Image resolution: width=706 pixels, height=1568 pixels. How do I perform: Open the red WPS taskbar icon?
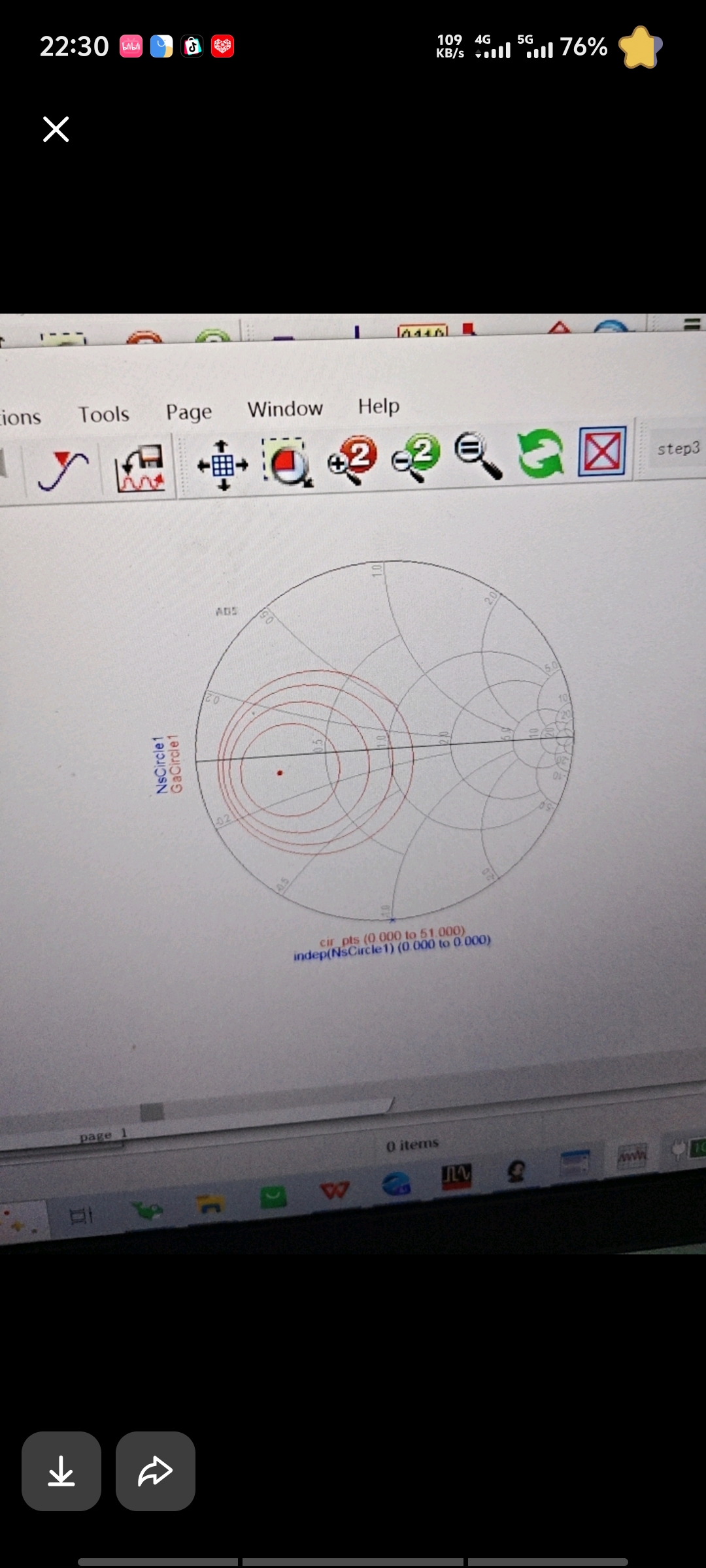pos(334,1190)
